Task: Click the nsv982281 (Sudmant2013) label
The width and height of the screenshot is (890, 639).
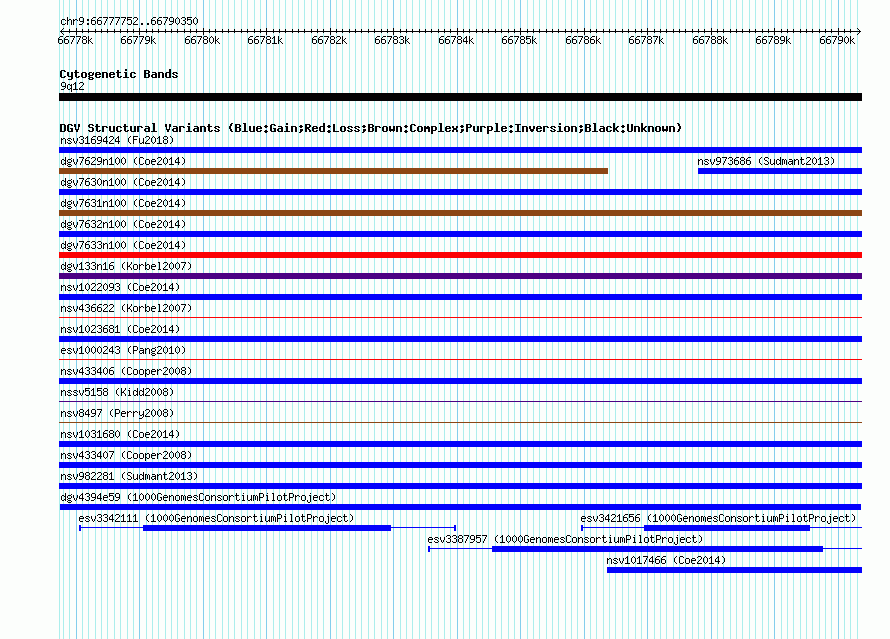Action: (x=129, y=476)
